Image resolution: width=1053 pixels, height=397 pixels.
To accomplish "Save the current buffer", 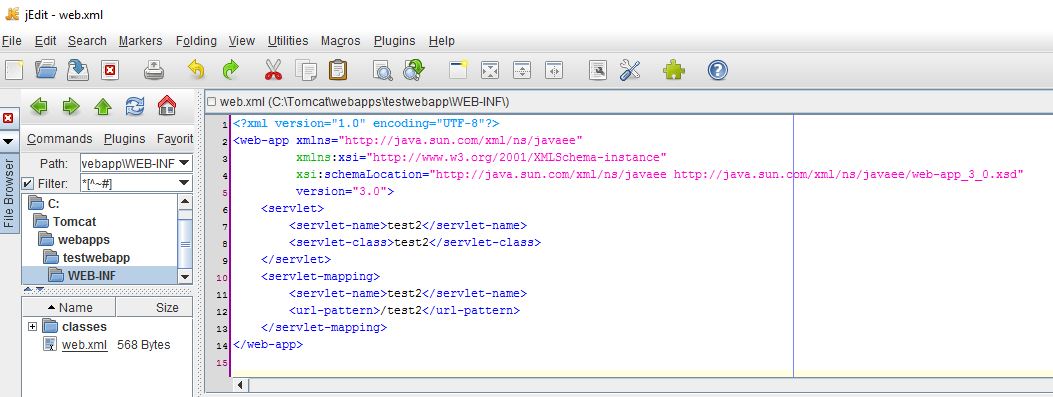I will click(78, 70).
